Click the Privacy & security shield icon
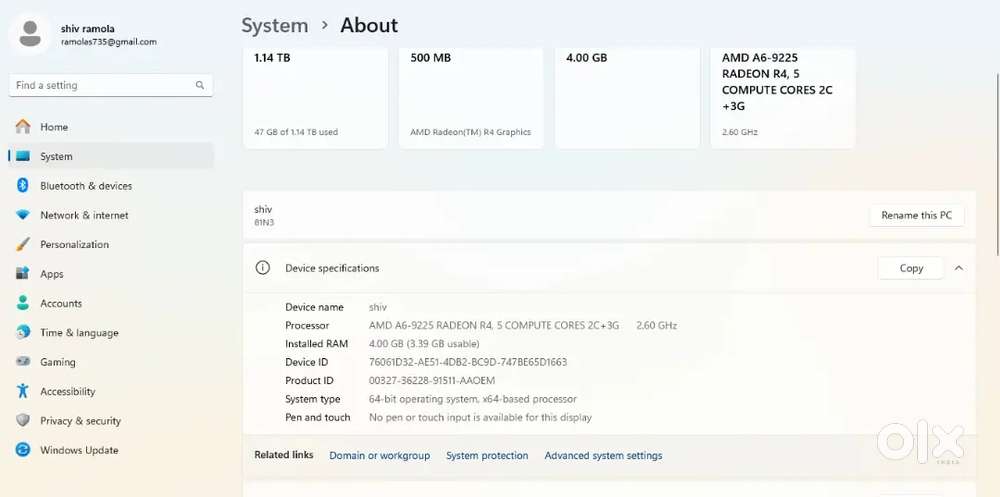The image size is (1000, 497). point(23,420)
